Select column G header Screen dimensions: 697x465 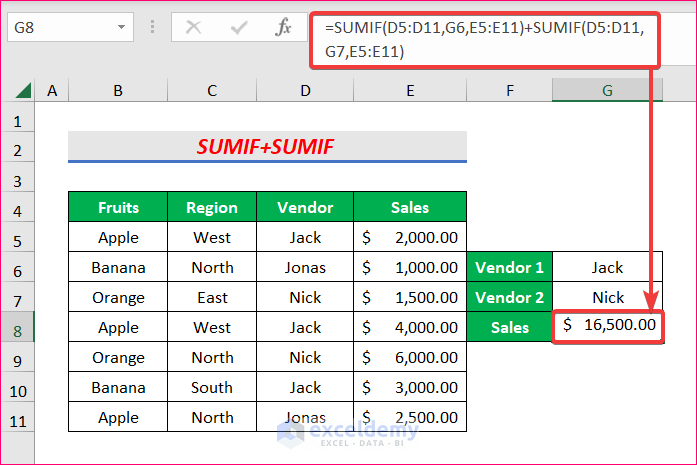(607, 91)
